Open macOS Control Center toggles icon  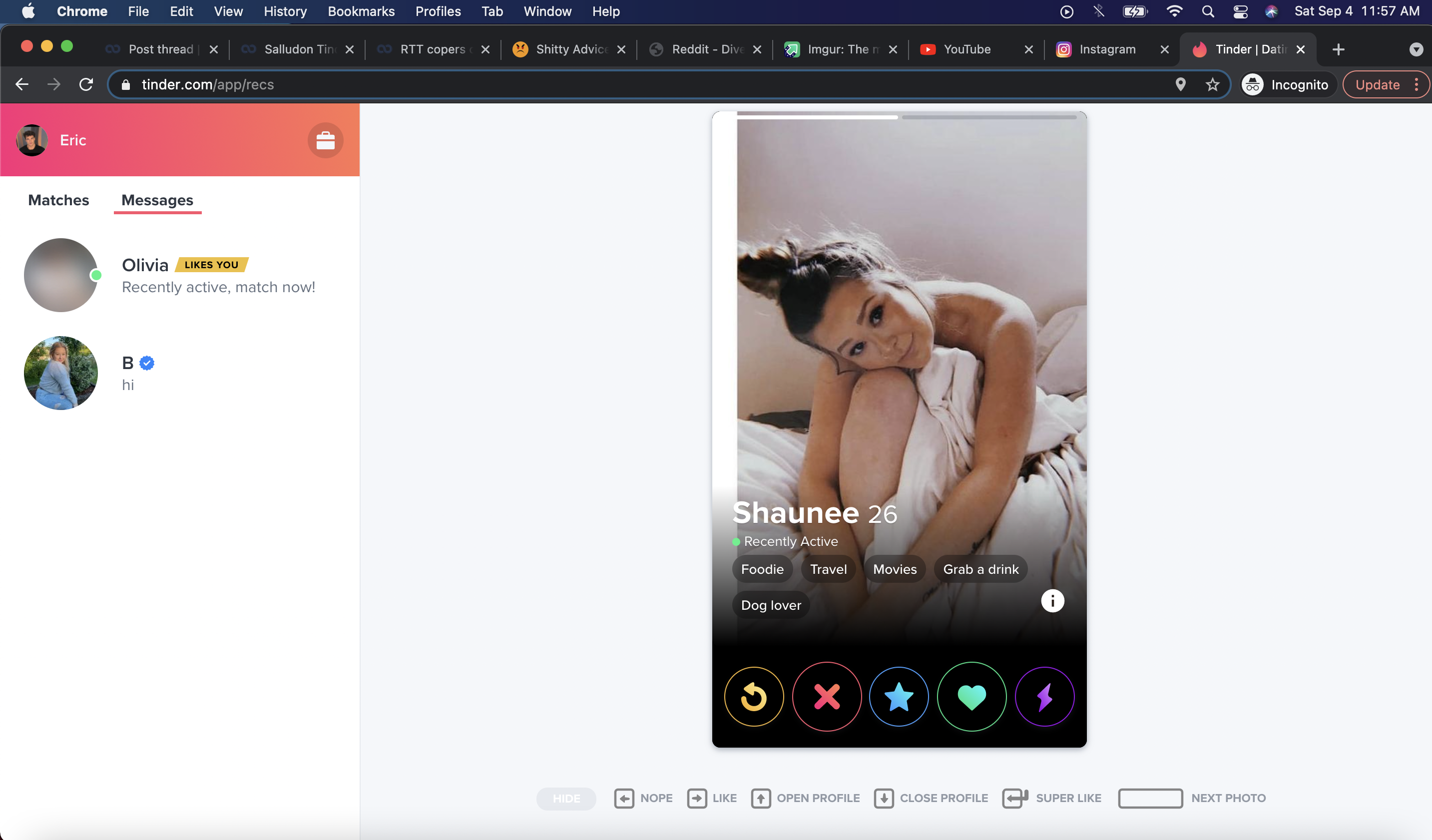point(1240,11)
